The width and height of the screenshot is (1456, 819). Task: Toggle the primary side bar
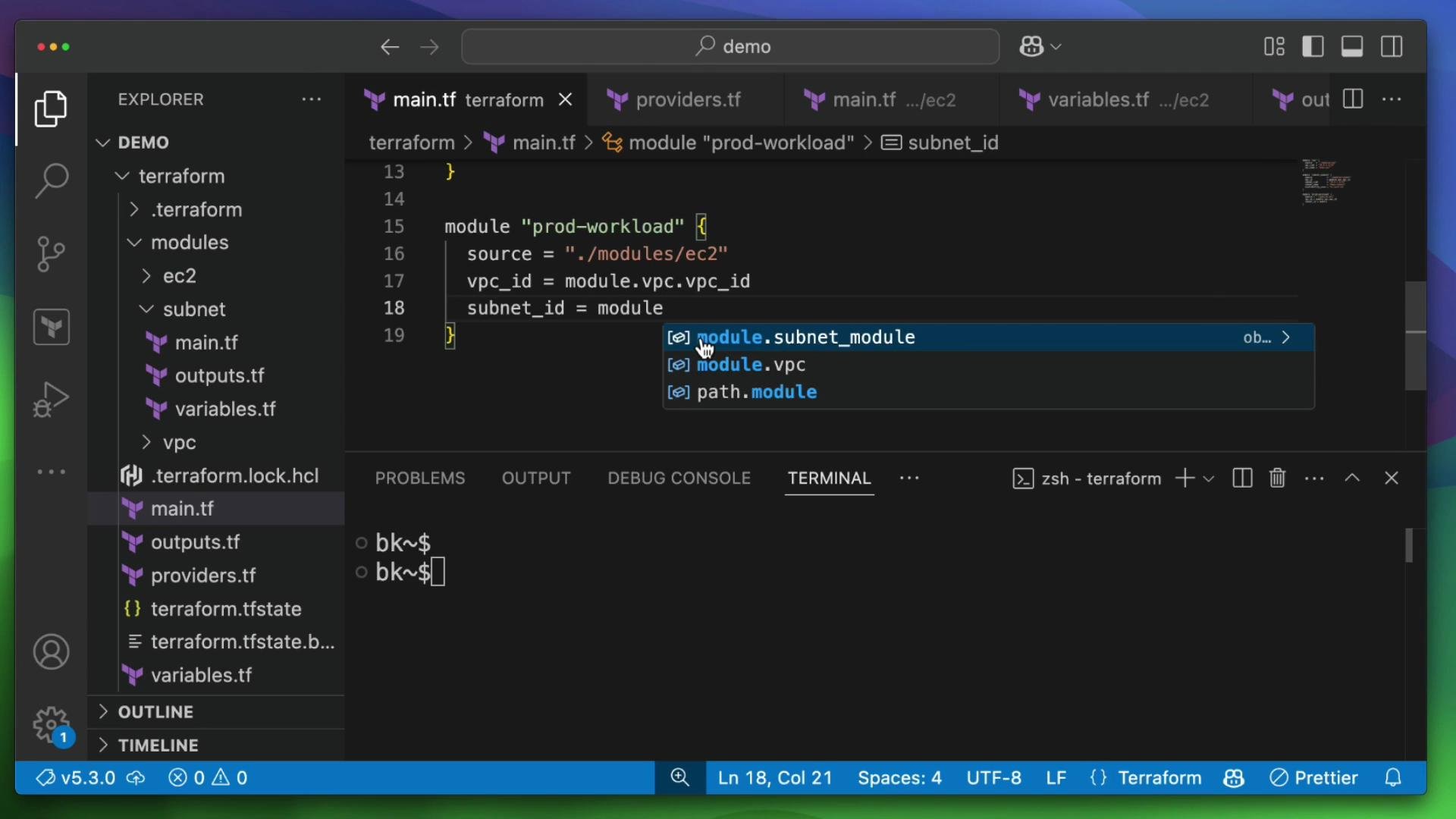tap(1313, 47)
